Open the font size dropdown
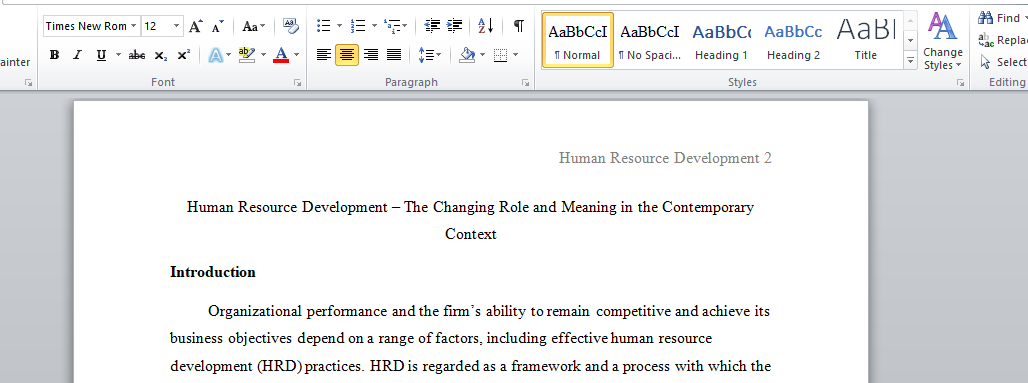 177,26
